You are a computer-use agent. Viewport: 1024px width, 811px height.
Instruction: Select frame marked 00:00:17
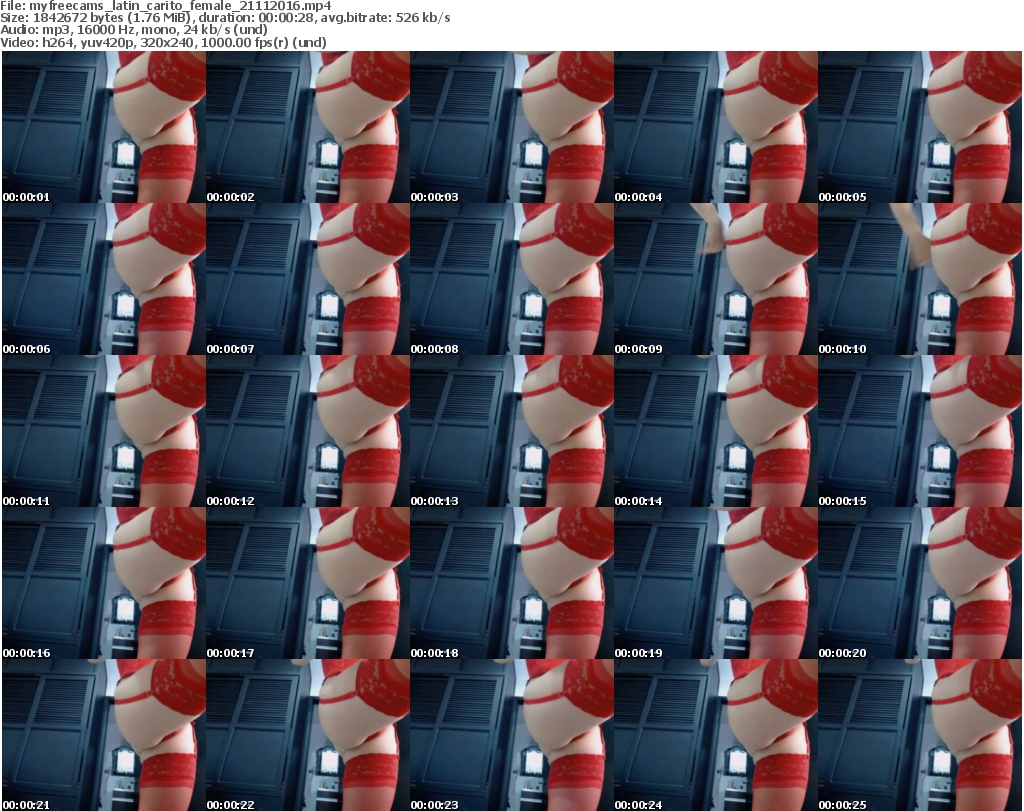[308, 583]
